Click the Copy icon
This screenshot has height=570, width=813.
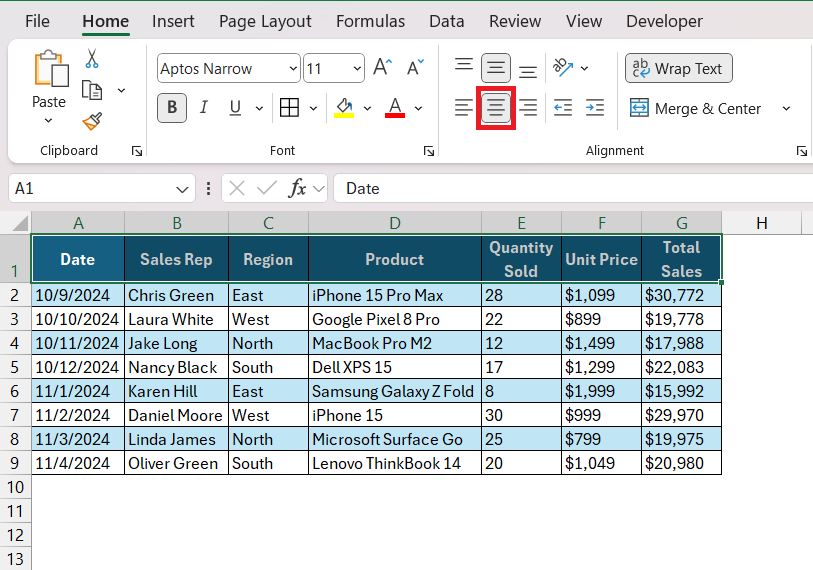[x=92, y=90]
